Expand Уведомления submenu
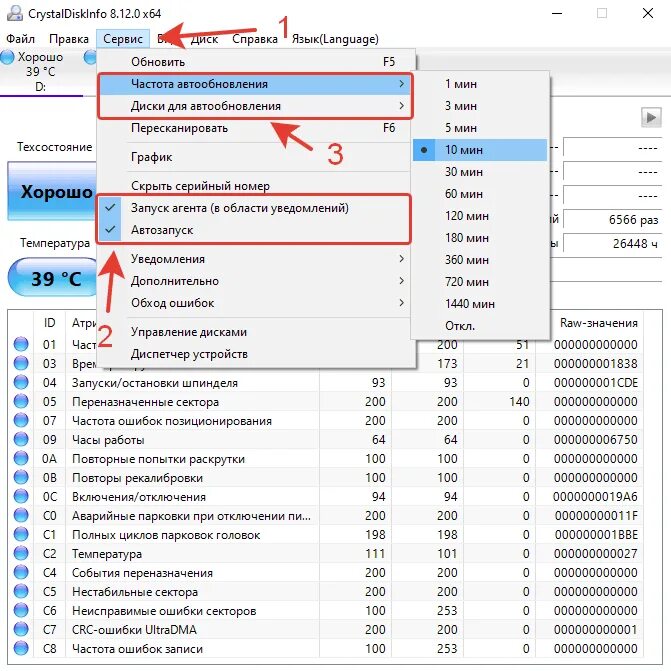 click(255, 259)
